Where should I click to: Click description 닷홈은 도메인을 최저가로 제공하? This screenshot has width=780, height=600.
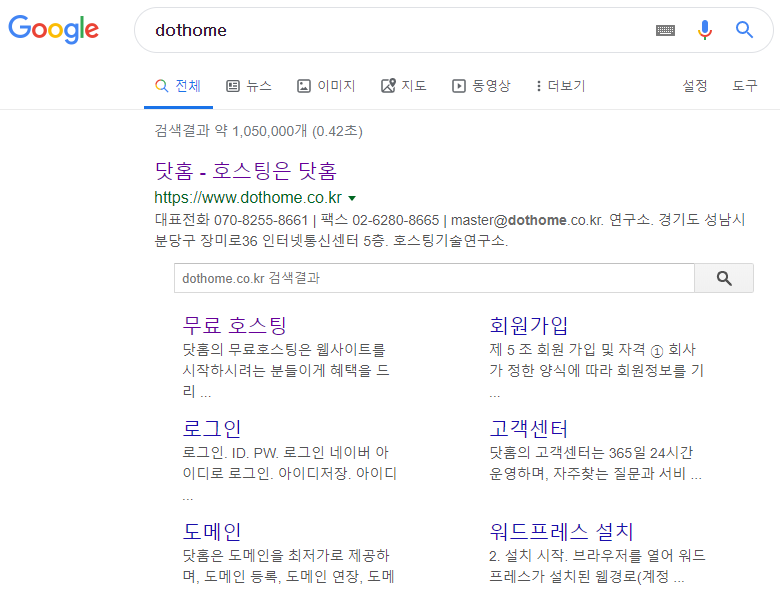(286, 556)
